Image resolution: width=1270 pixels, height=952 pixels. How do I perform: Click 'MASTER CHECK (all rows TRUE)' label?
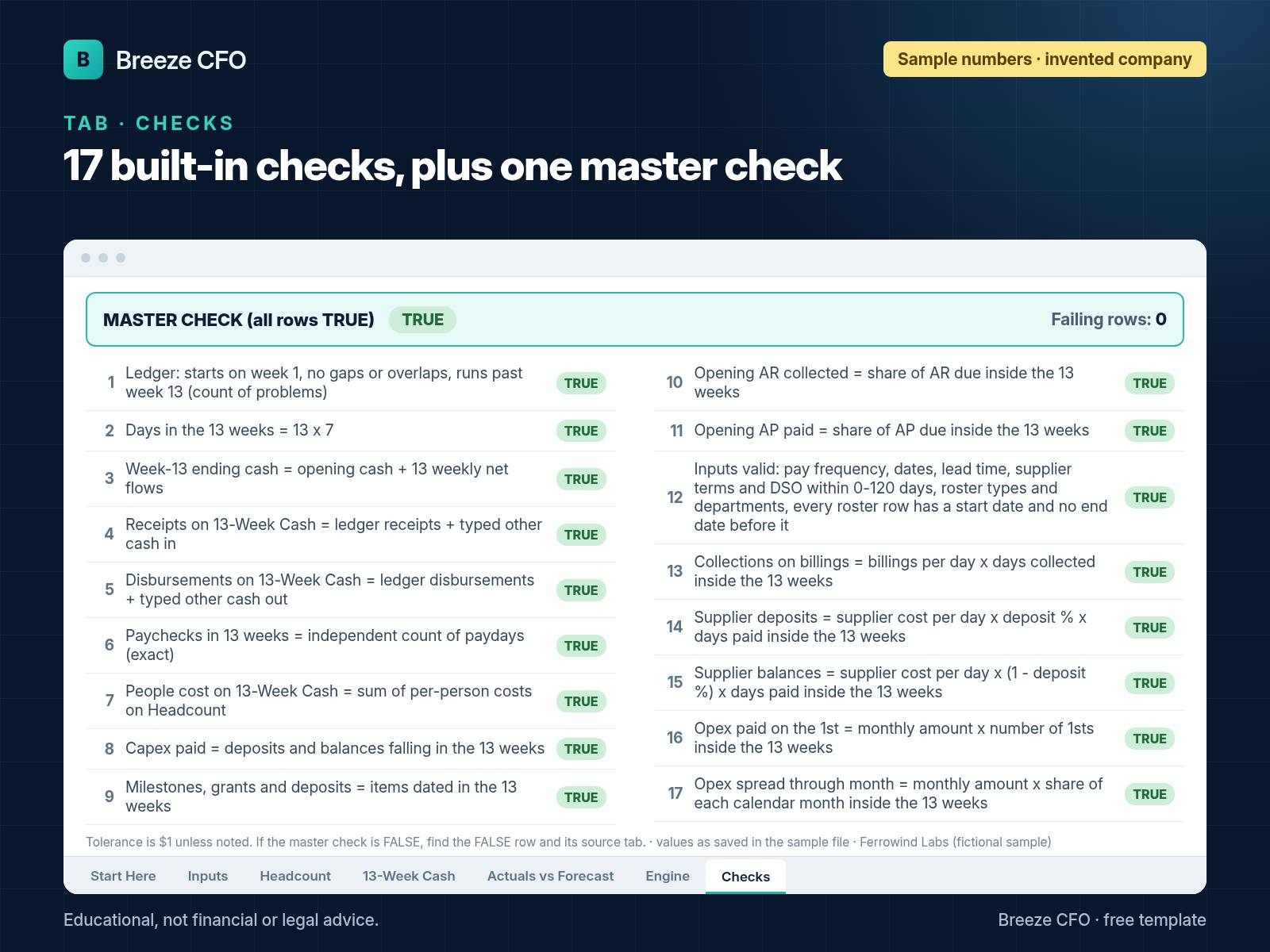239,320
